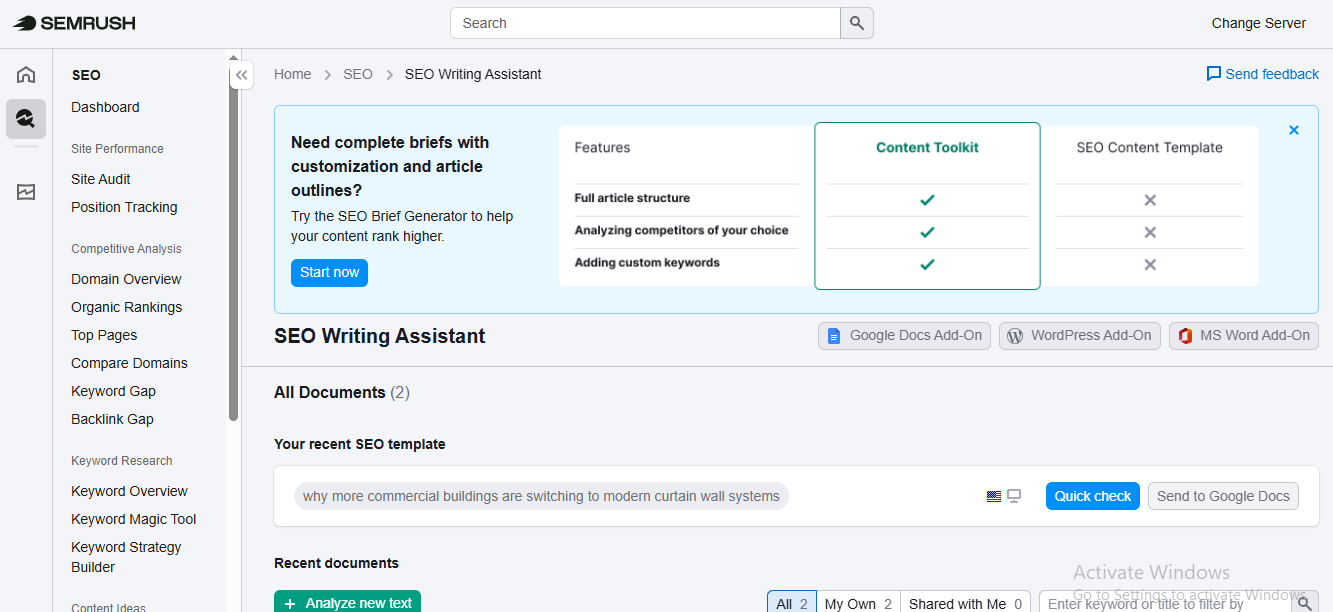Image resolution: width=1333 pixels, height=612 pixels.
Task: Open Top Pages in sidebar
Action: 104,335
